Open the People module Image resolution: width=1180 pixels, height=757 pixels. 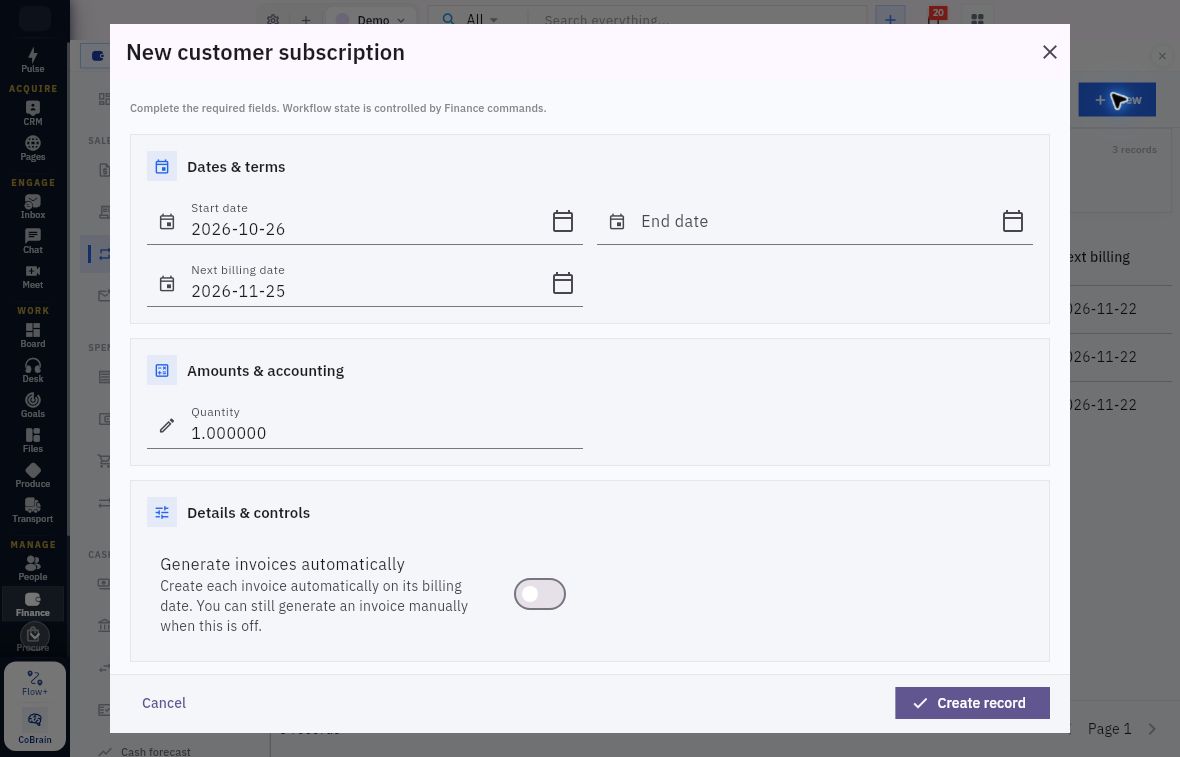[x=32, y=568]
